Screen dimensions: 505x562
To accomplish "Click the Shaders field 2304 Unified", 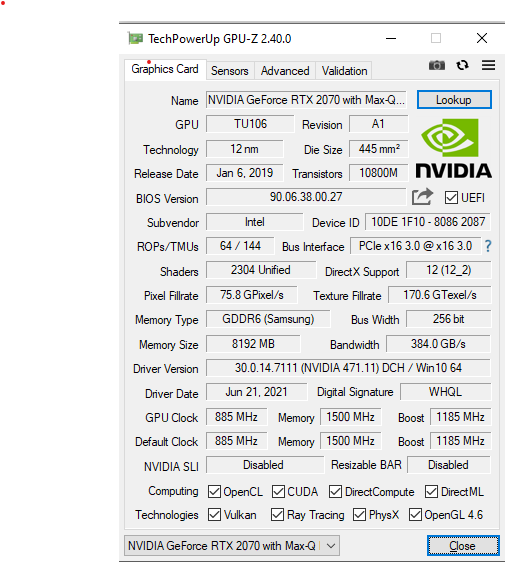I will [261, 270].
